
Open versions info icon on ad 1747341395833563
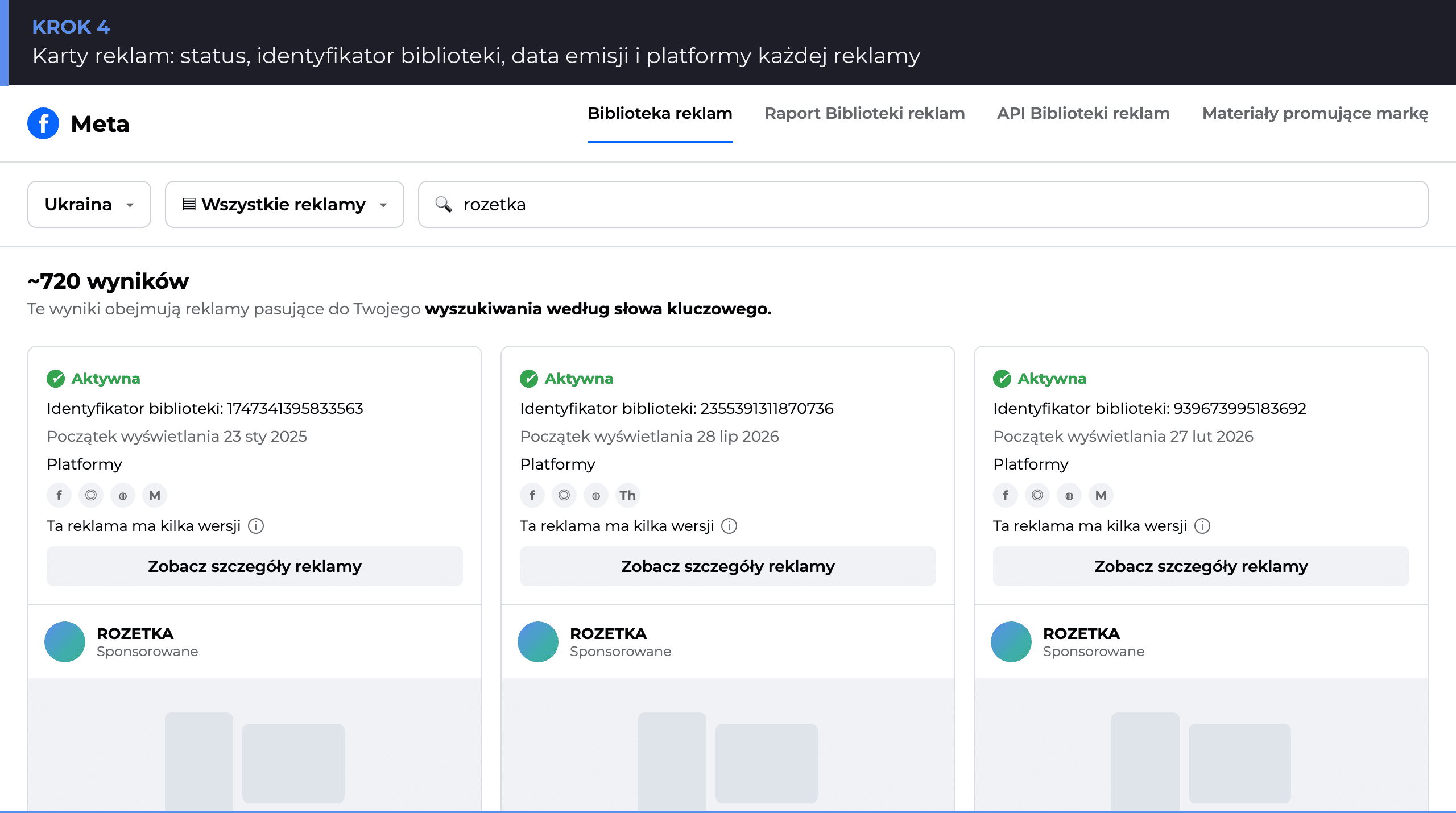point(256,526)
